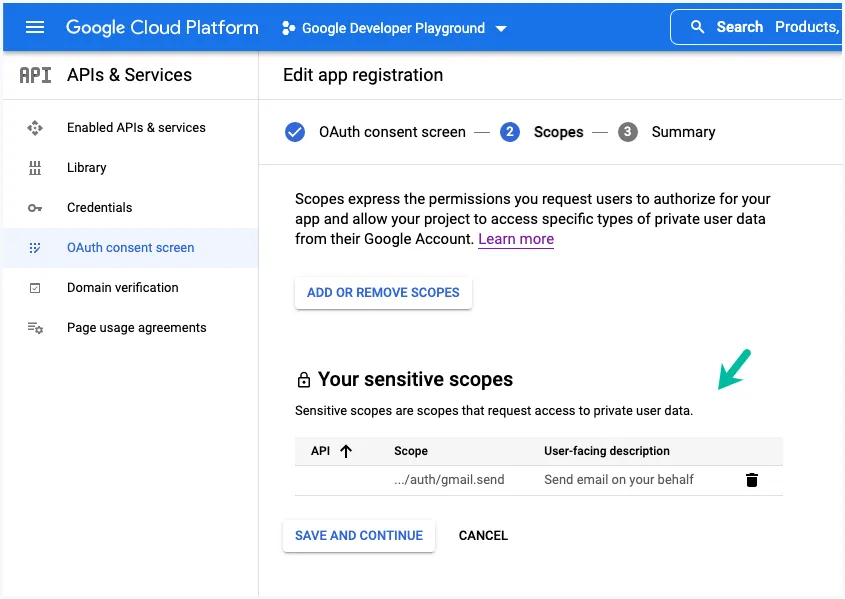845x599 pixels.
Task: Click SAVE AND CONTINUE
Action: 358,536
